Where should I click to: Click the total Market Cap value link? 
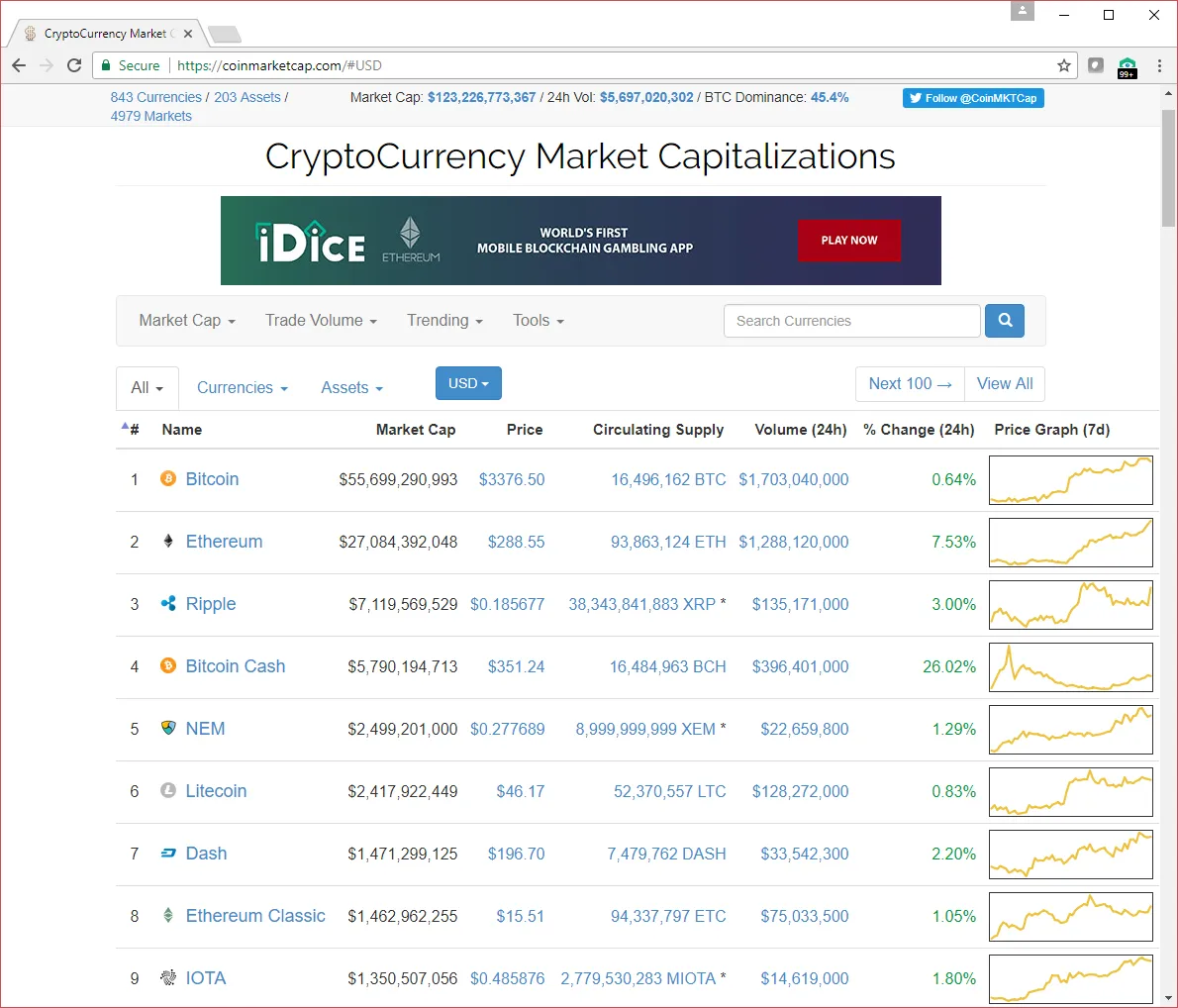click(x=481, y=97)
